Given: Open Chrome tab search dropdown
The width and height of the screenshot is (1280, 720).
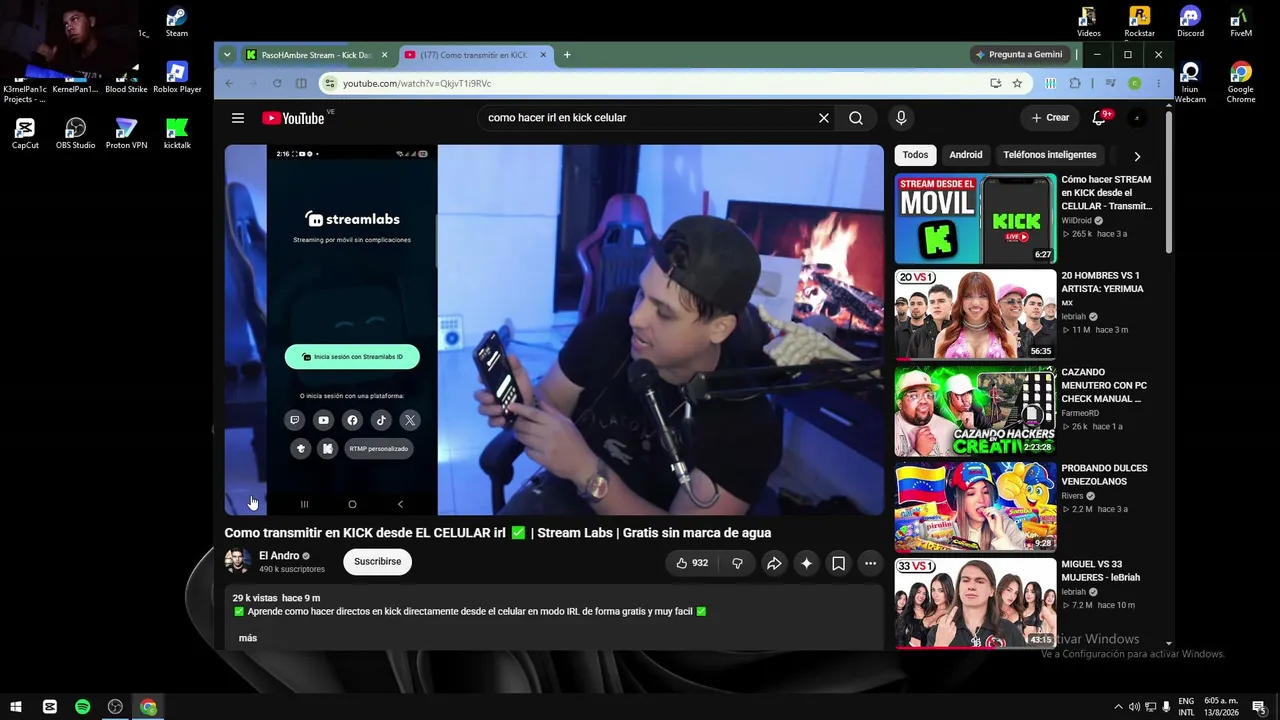Looking at the screenshot, I should 227,55.
